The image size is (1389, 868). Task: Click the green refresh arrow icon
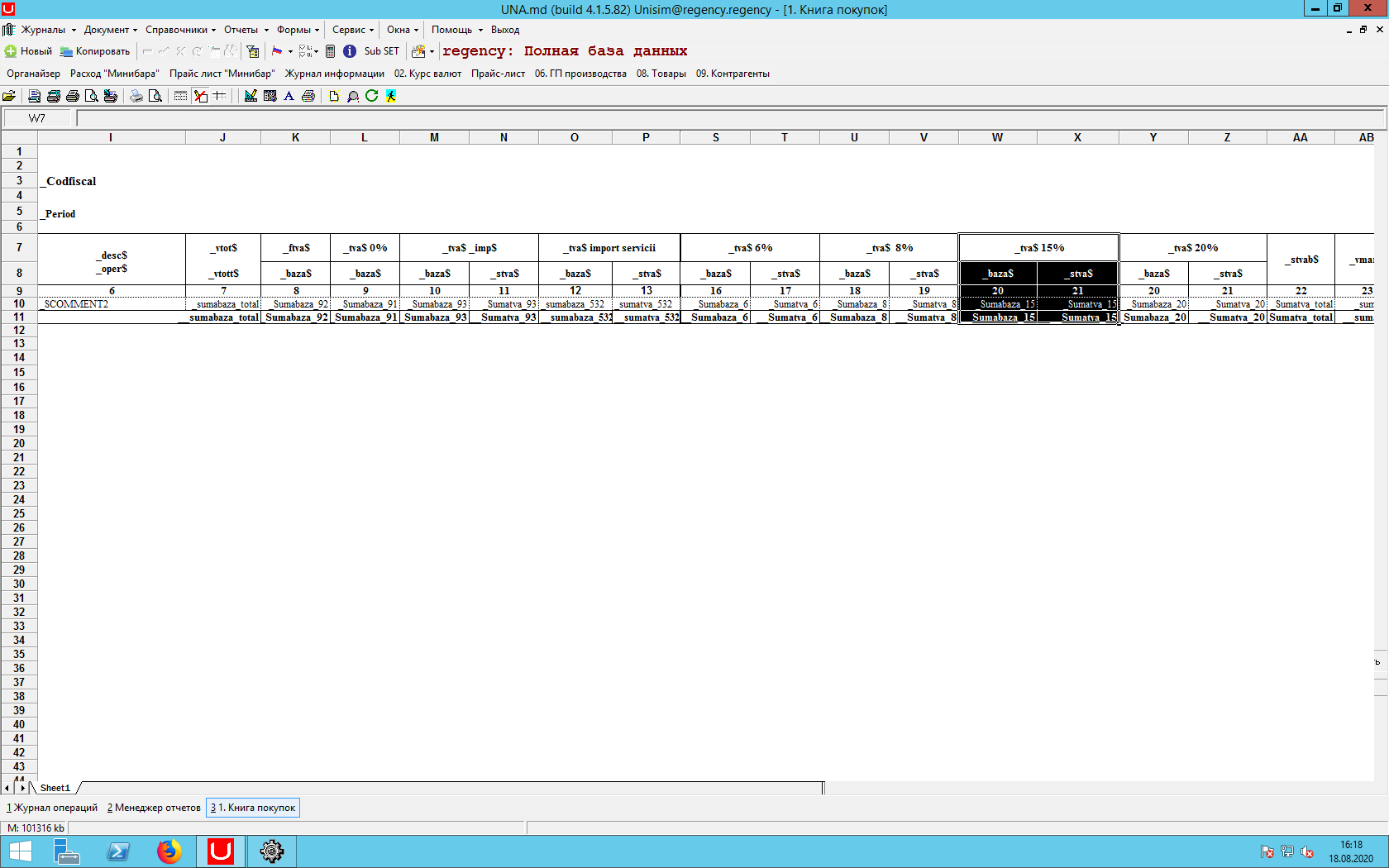372,96
